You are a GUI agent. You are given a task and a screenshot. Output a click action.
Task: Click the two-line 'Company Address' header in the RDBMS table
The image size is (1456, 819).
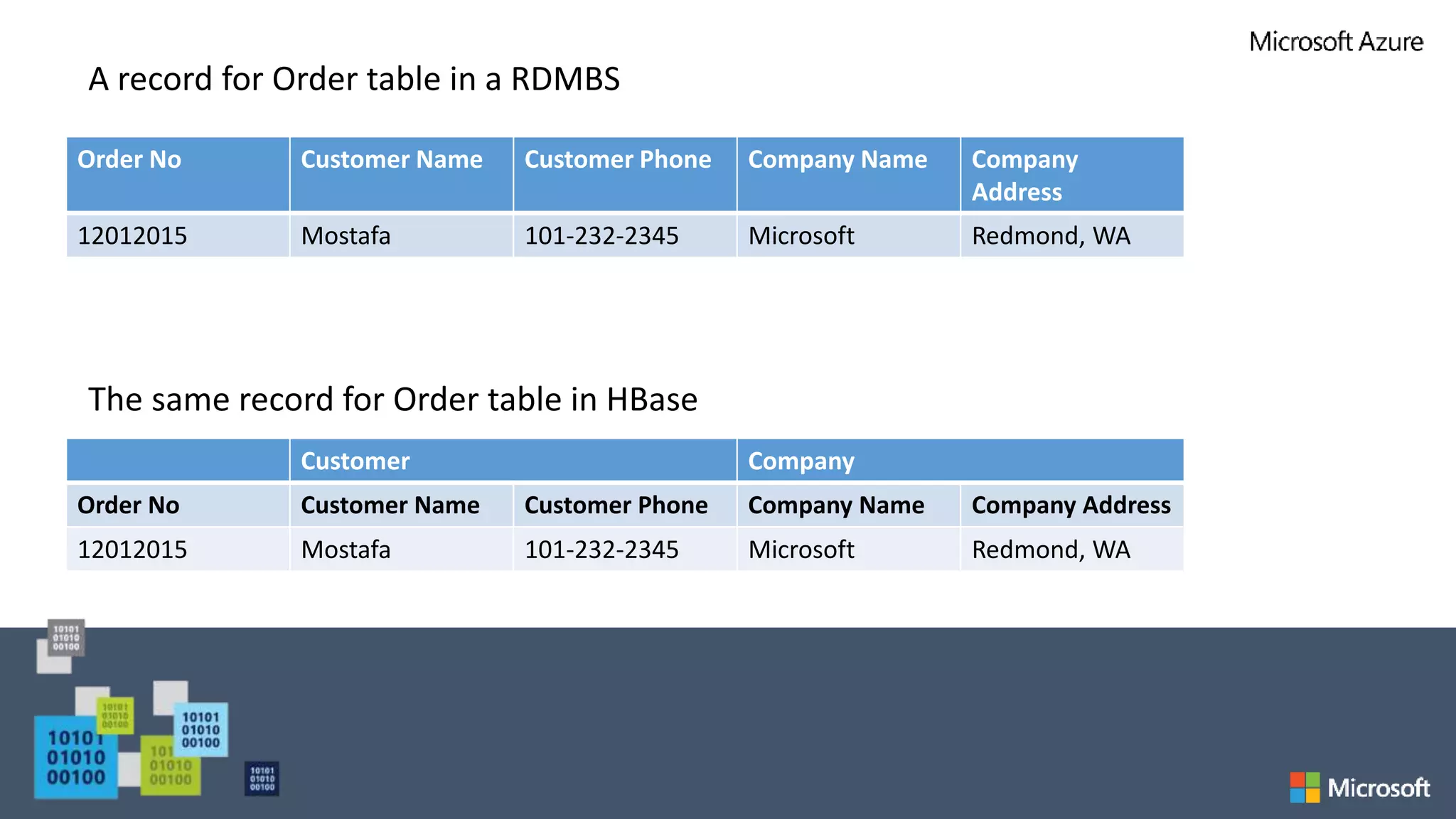(1072, 174)
